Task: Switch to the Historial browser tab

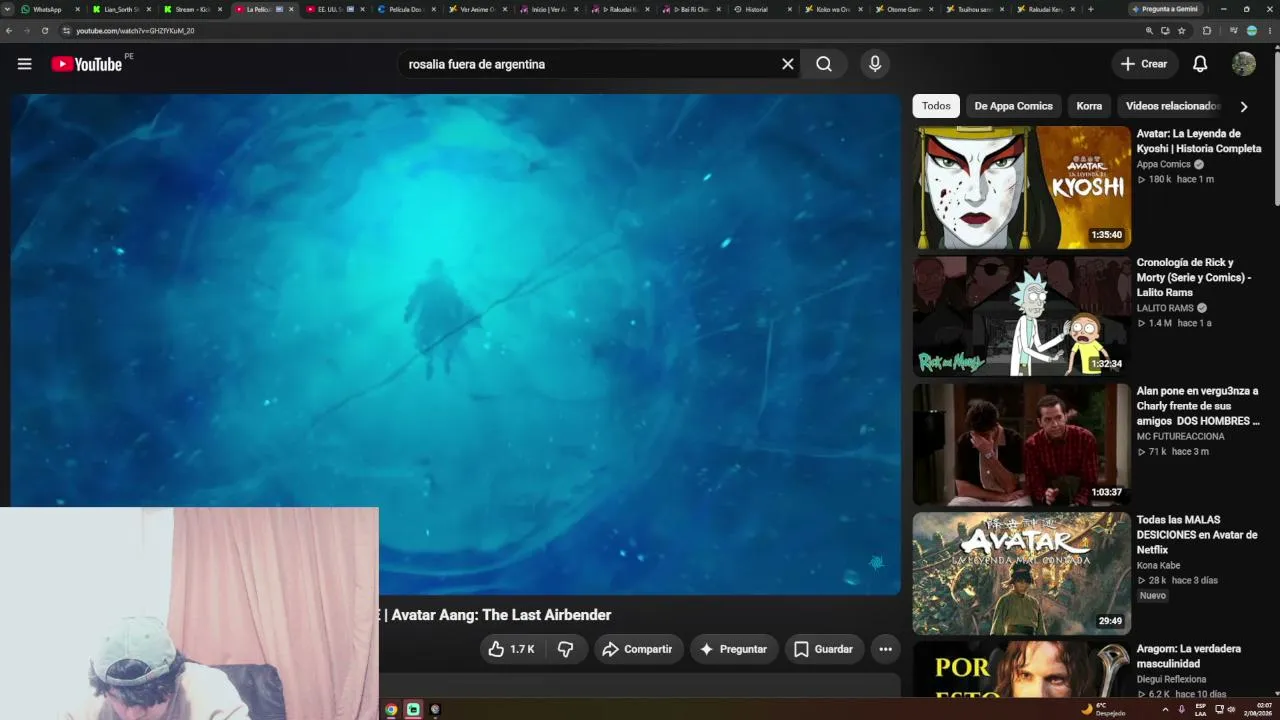Action: click(x=757, y=9)
